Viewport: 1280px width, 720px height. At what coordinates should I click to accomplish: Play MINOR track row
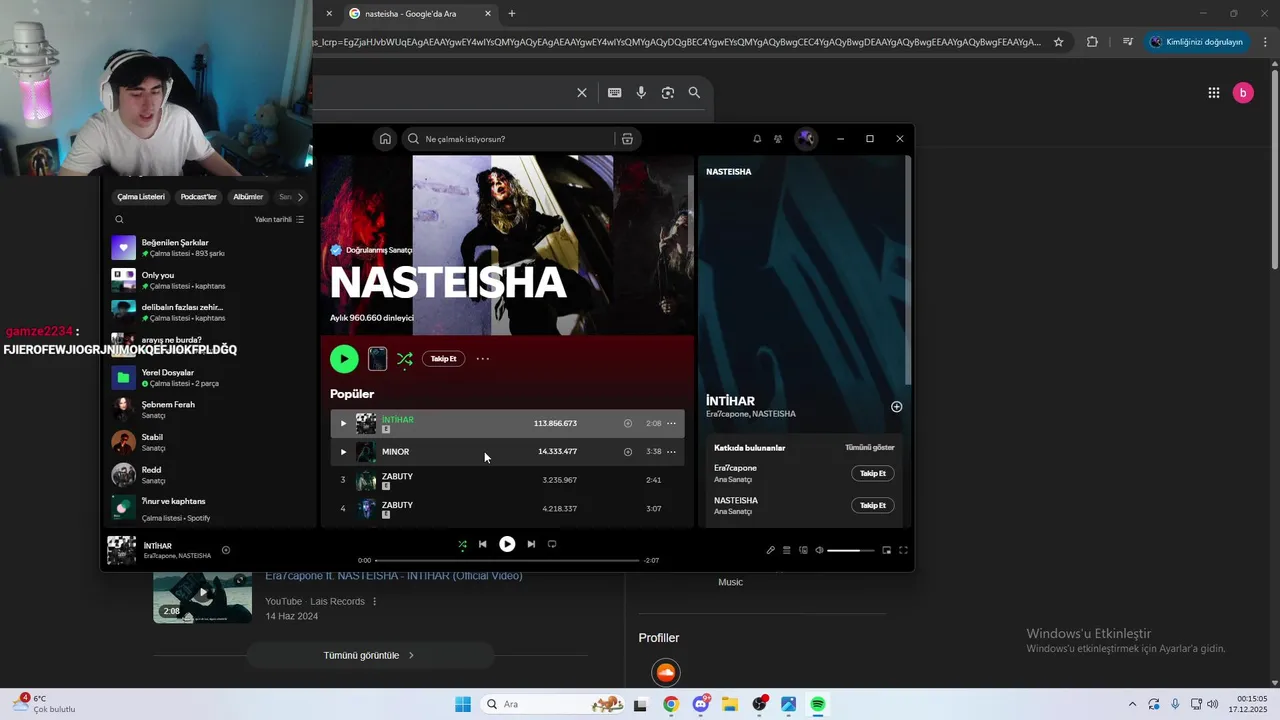tap(343, 451)
